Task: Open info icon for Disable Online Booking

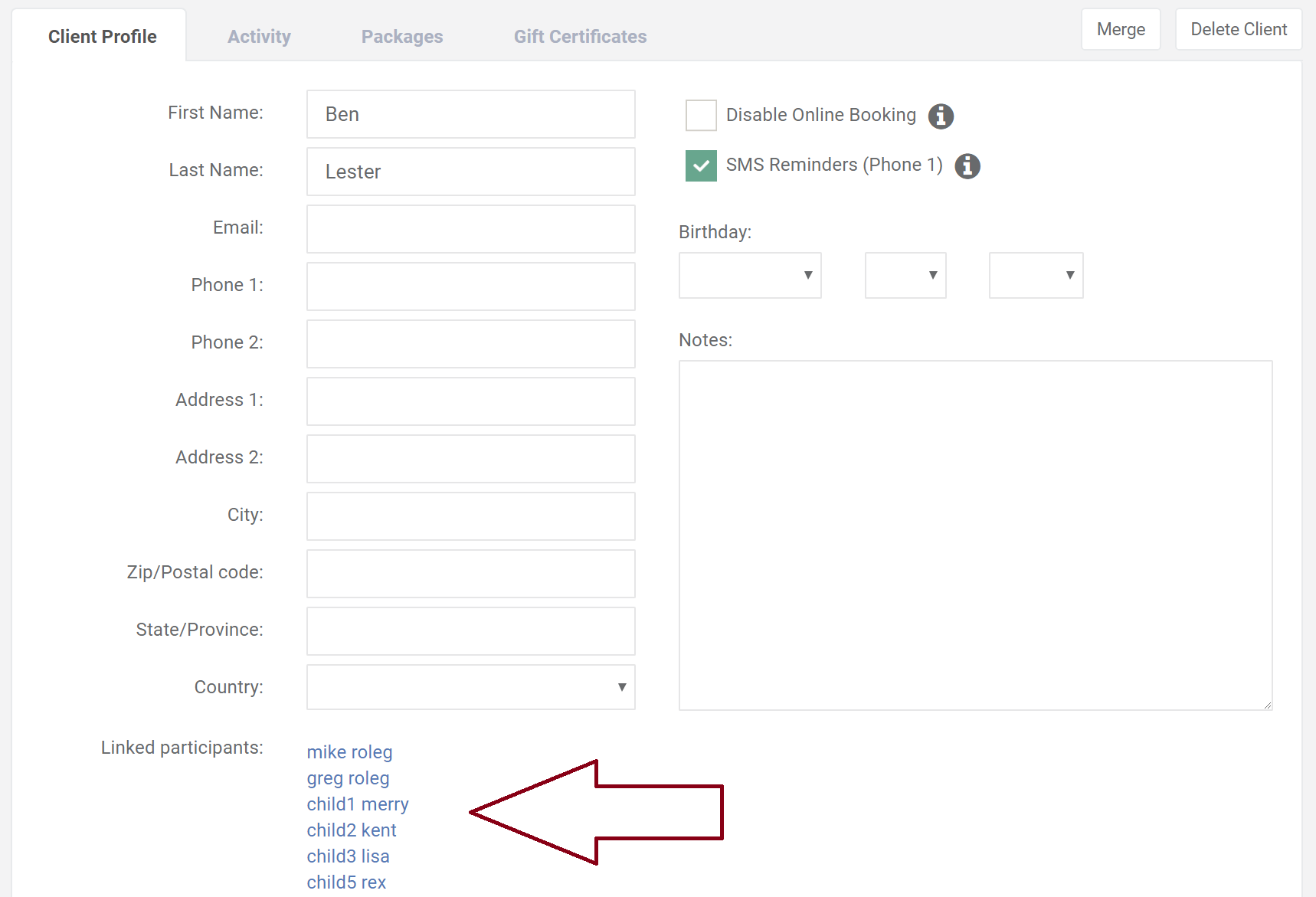Action: point(941,116)
